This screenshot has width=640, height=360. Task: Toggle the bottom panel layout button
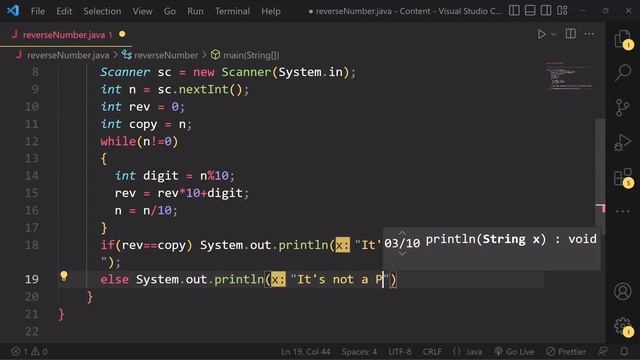click(x=530, y=11)
